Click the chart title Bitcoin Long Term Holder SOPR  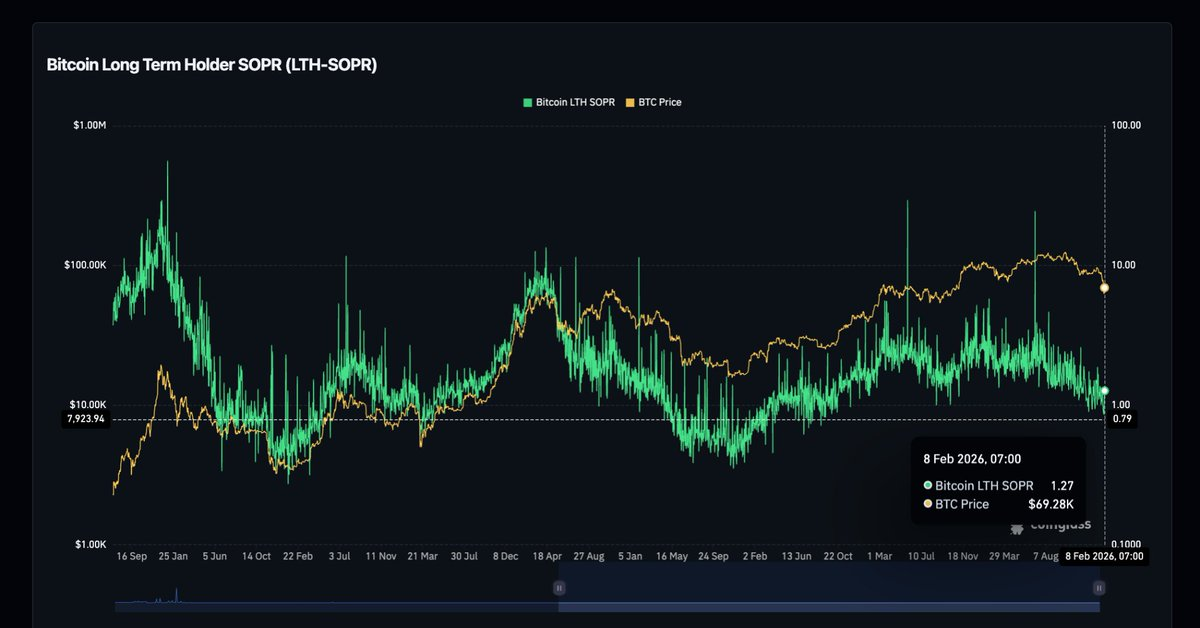point(211,65)
